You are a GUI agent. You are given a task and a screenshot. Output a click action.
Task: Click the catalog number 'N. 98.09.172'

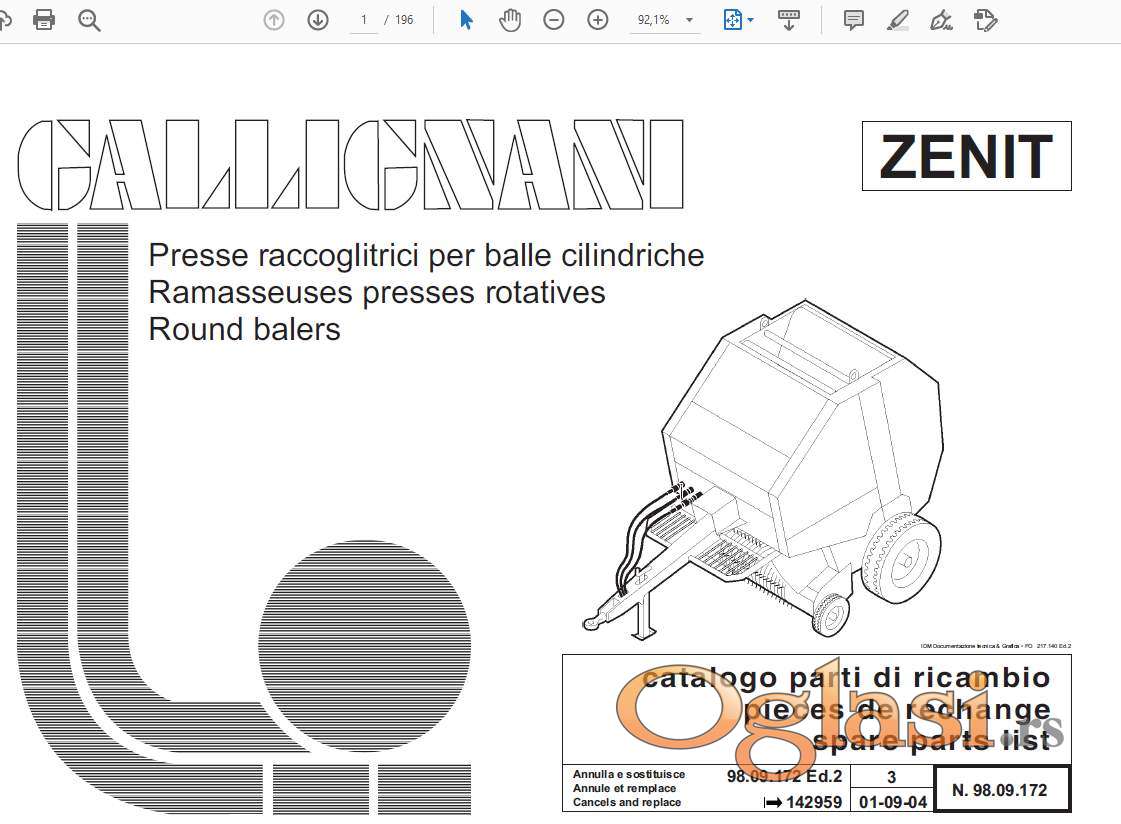point(999,790)
